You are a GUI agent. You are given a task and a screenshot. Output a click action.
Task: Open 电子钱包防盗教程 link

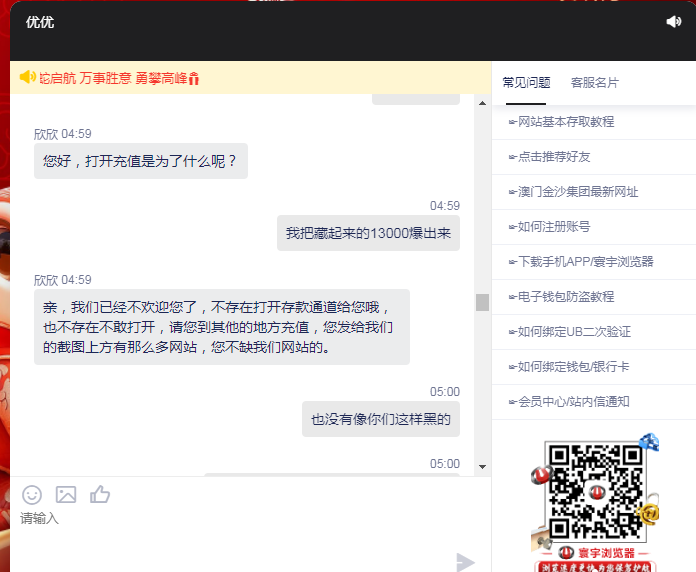click(566, 297)
